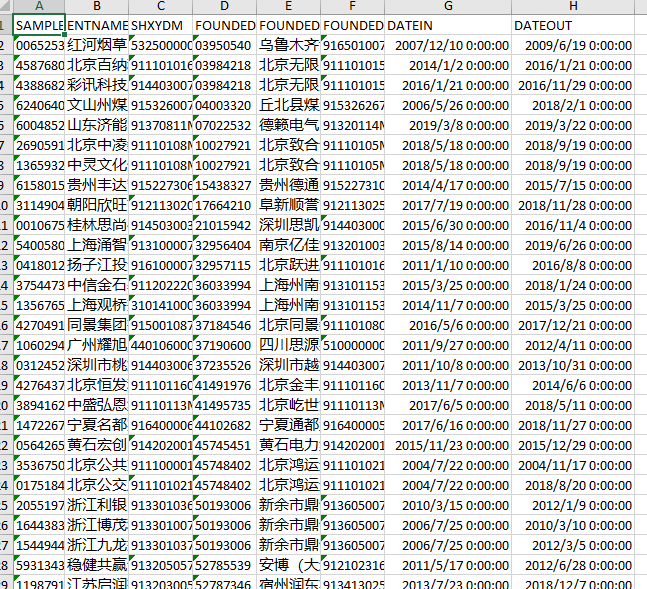647x589 pixels.
Task: Click the SHXYDM header cell
Action: (x=161, y=25)
